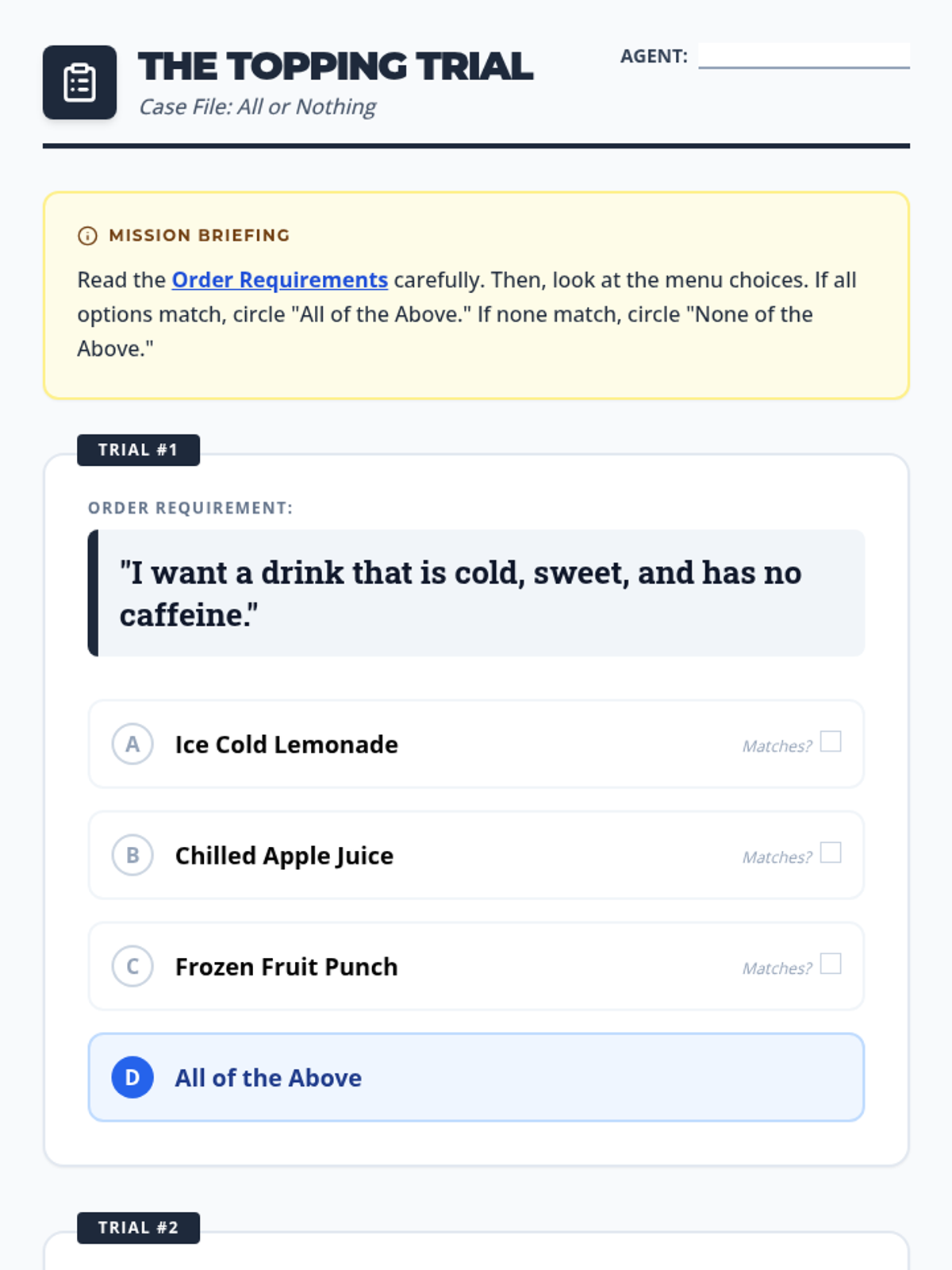Tick Matches checkbox for Chilled Apple Juice
The image size is (952, 1270).
pyautogui.click(x=831, y=852)
